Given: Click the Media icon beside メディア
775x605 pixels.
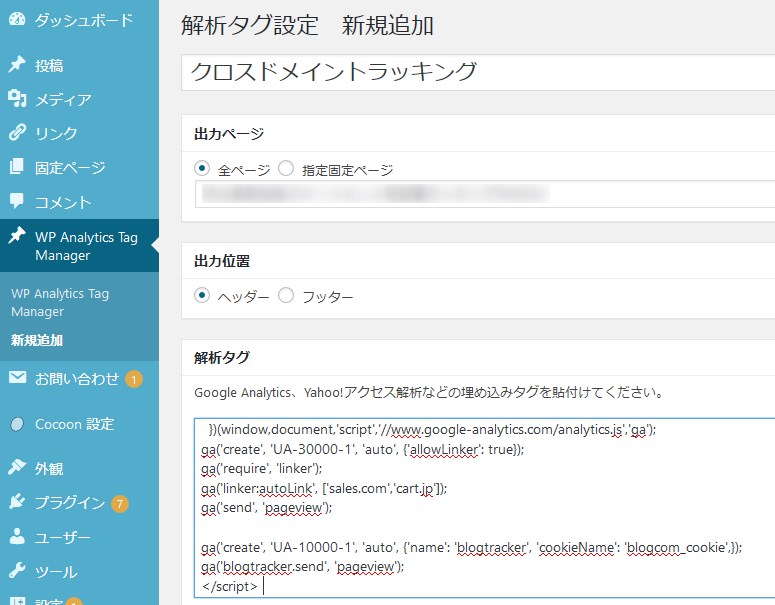Looking at the screenshot, I should [17, 99].
